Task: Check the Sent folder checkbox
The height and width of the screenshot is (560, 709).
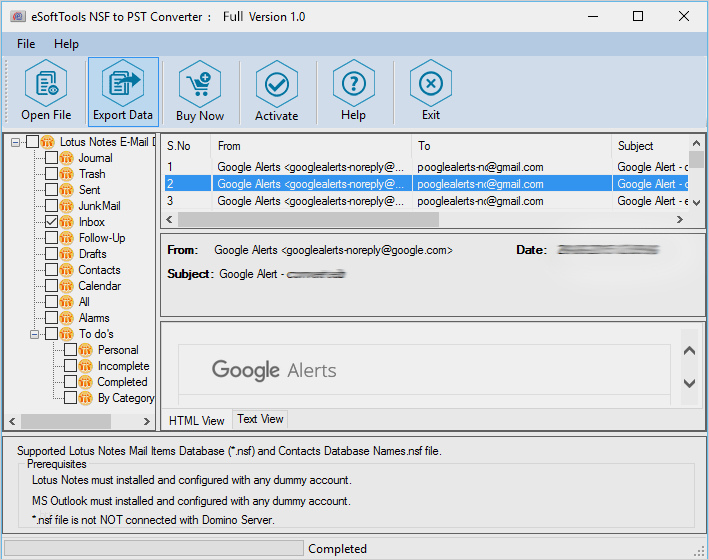Action: coord(52,190)
